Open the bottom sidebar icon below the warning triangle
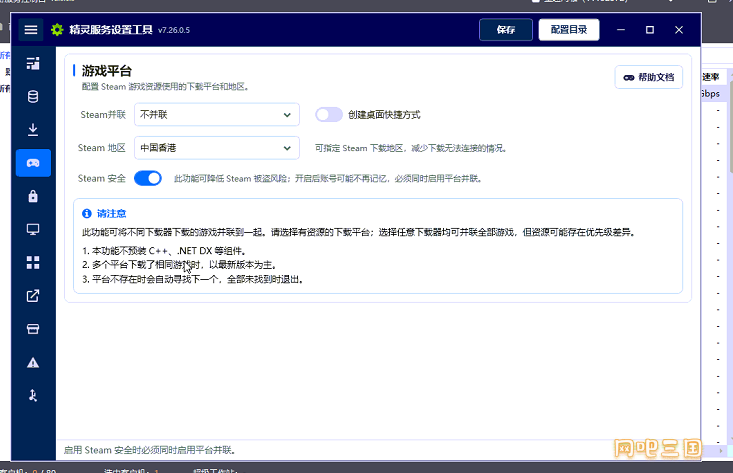Viewport: 733px width, 473px height. click(33, 395)
